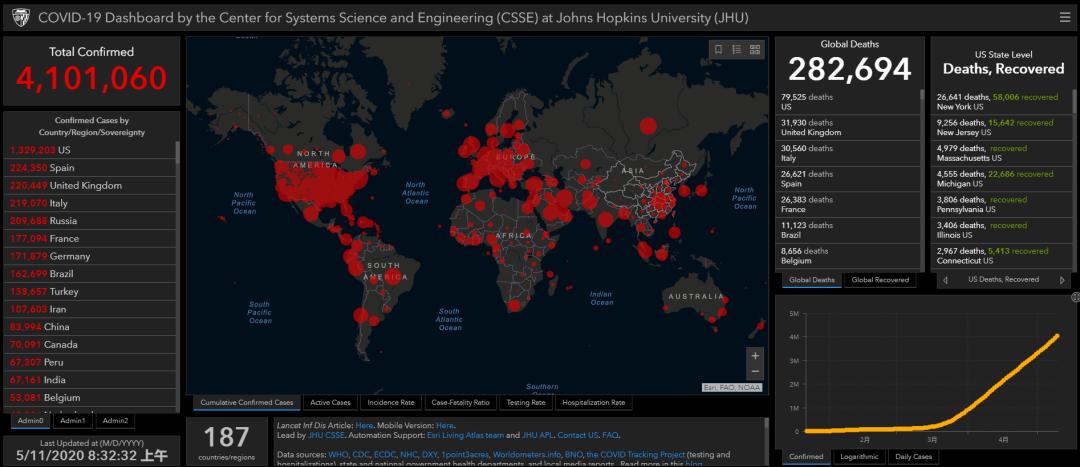Select Brazil in confirmed cases list

tap(90, 273)
